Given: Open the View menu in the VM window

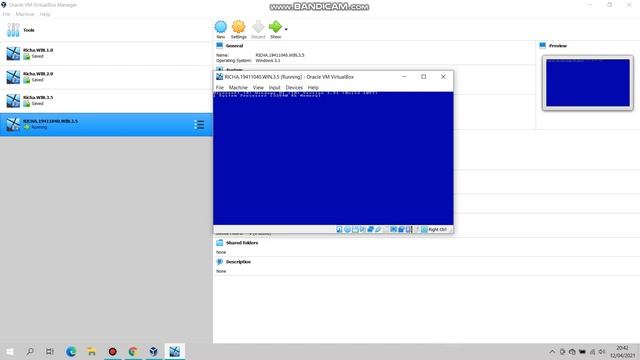Looking at the screenshot, I should pos(258,87).
